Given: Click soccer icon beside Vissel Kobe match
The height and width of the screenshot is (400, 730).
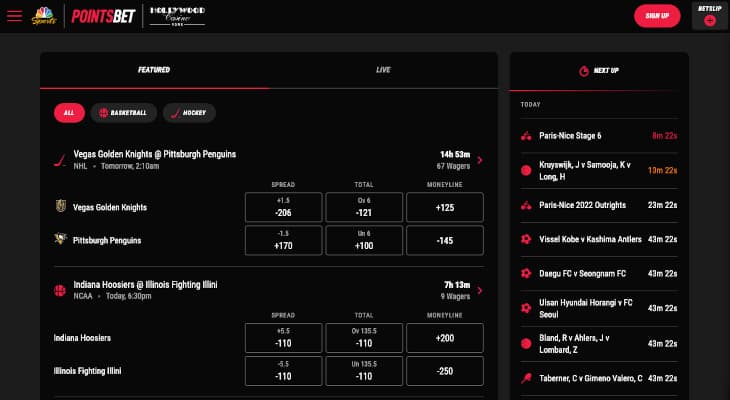Looking at the screenshot, I should [526, 239].
